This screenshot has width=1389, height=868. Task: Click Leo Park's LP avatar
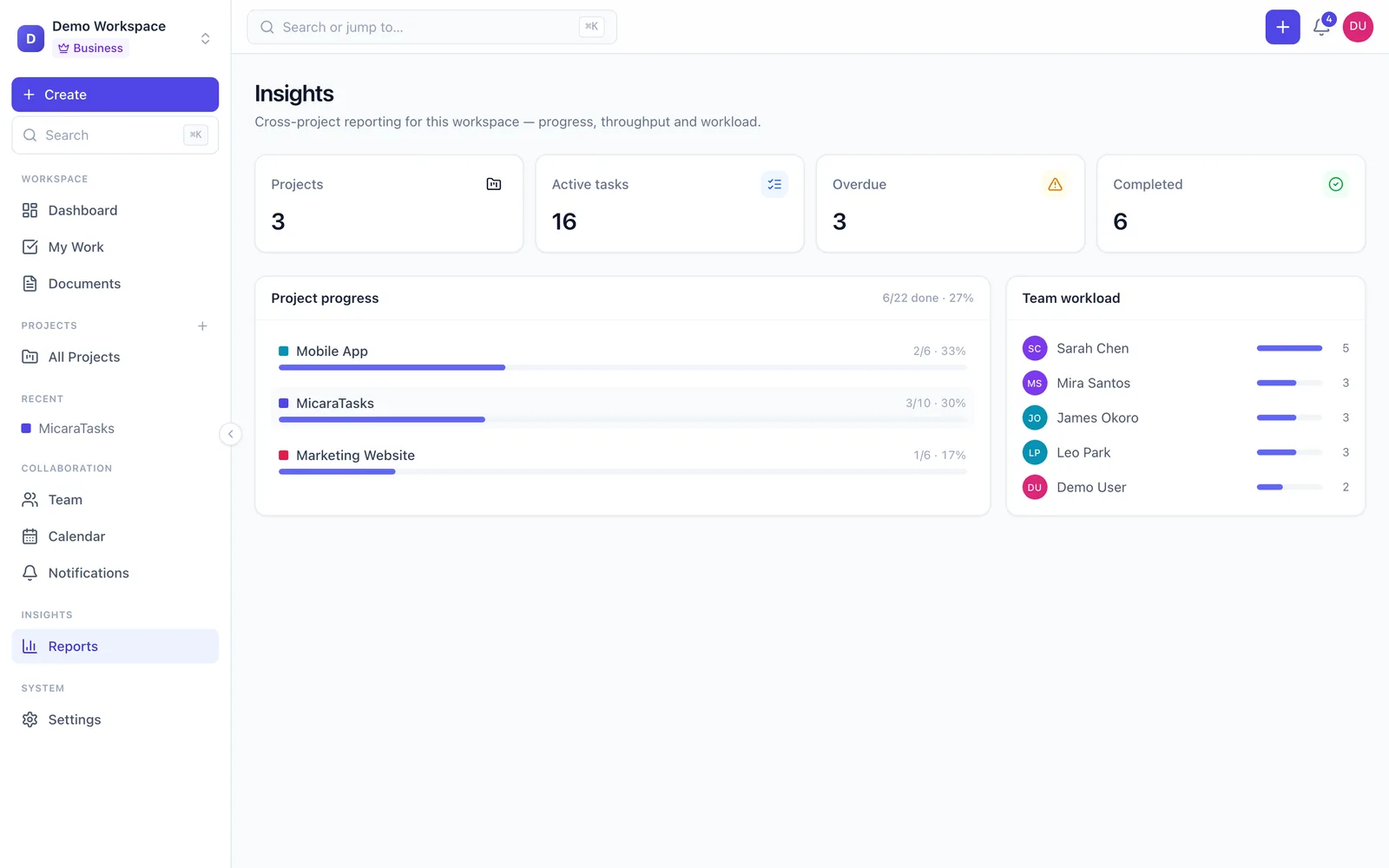coord(1035,453)
